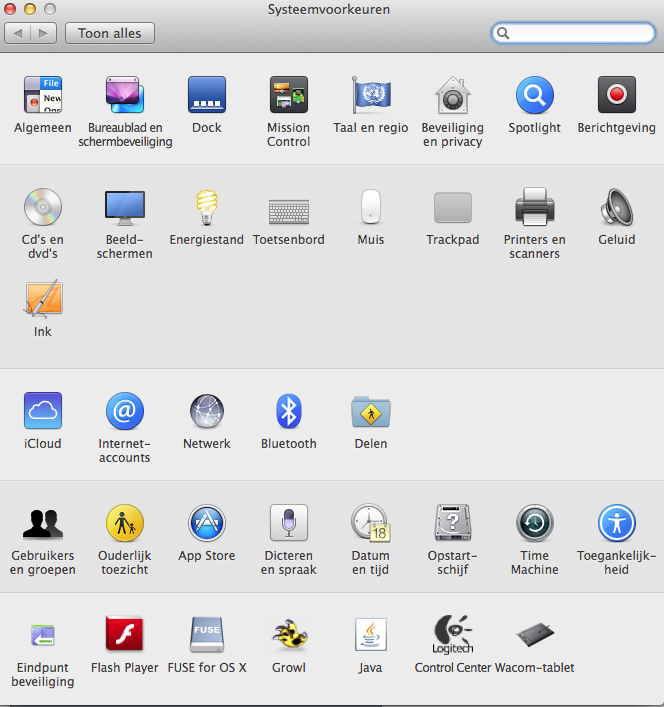Open Berichtgeving preferences

617,95
